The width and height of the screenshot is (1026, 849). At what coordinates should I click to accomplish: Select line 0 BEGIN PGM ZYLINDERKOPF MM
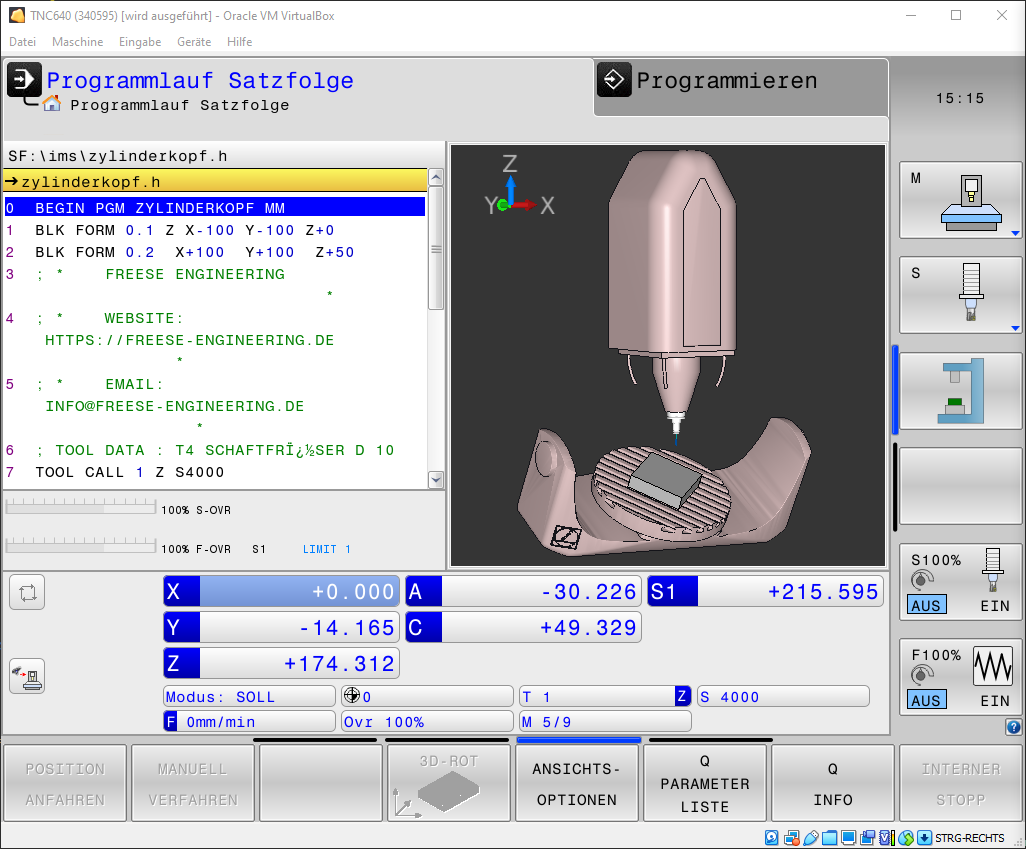click(215, 208)
